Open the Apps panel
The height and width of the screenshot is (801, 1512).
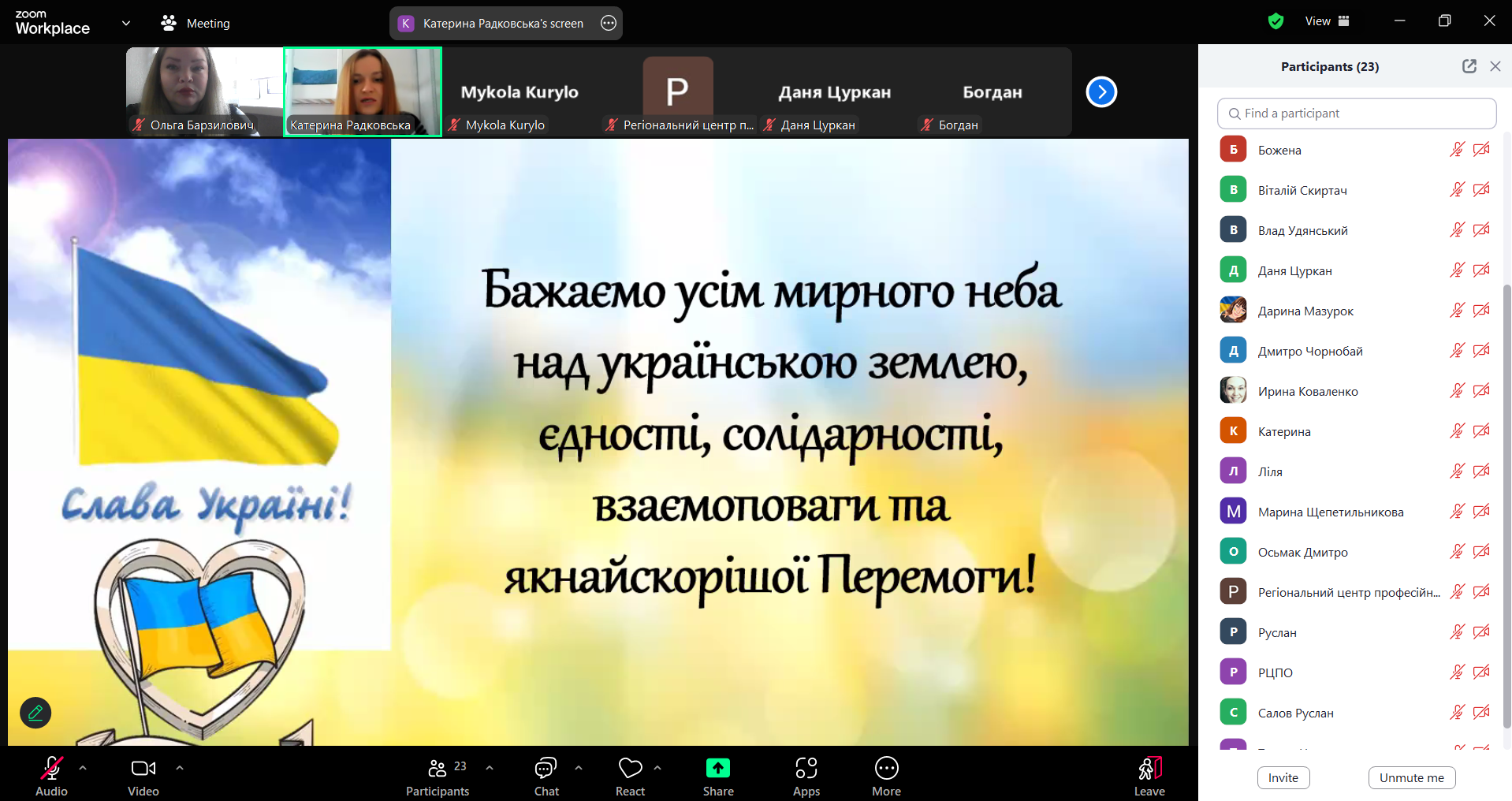point(806,777)
